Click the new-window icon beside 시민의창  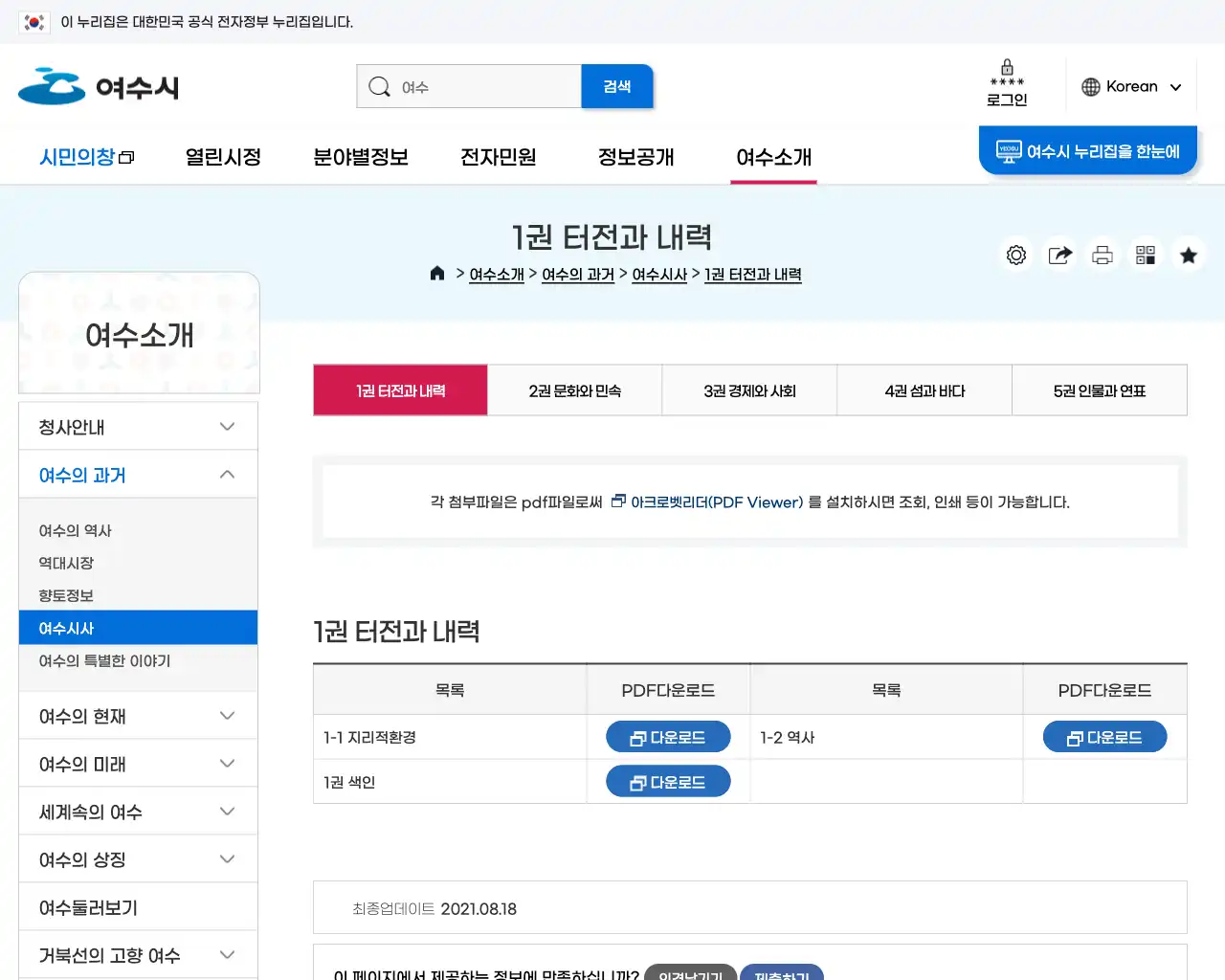tap(126, 158)
